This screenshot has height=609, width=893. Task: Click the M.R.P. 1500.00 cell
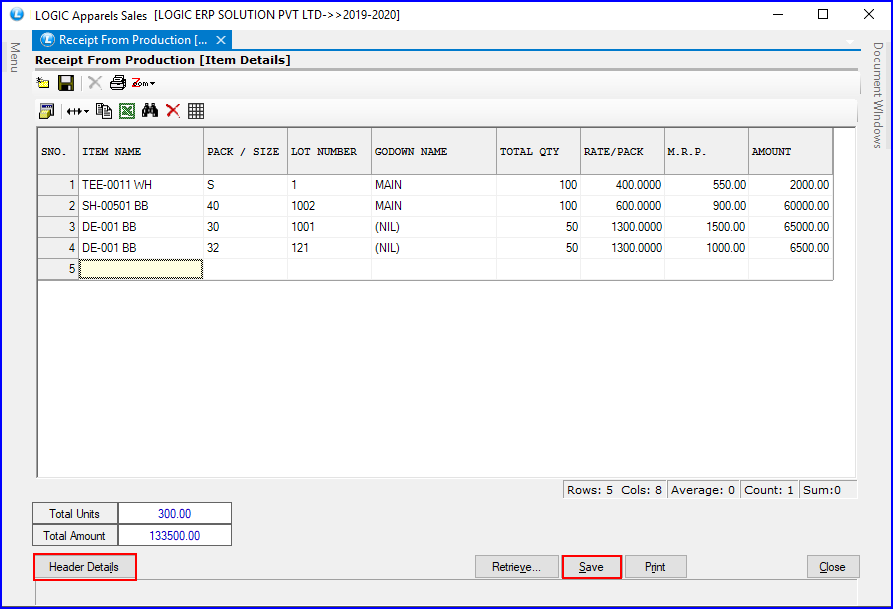[706, 227]
